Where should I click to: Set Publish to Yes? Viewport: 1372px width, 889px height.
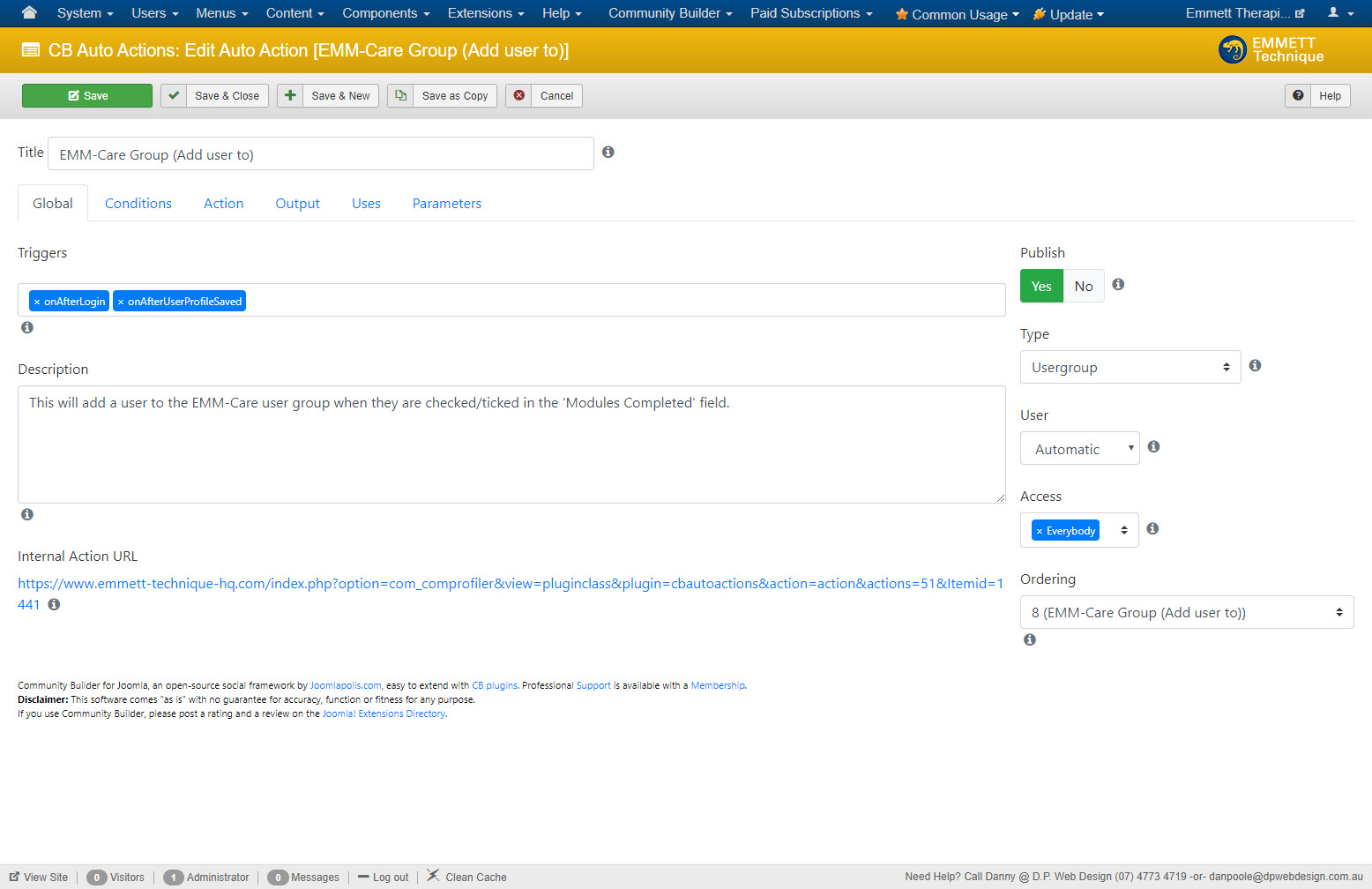coord(1041,286)
